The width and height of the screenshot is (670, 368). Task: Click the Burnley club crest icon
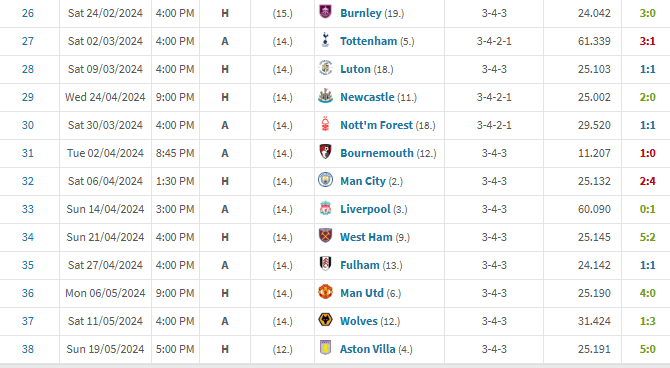[325, 12]
